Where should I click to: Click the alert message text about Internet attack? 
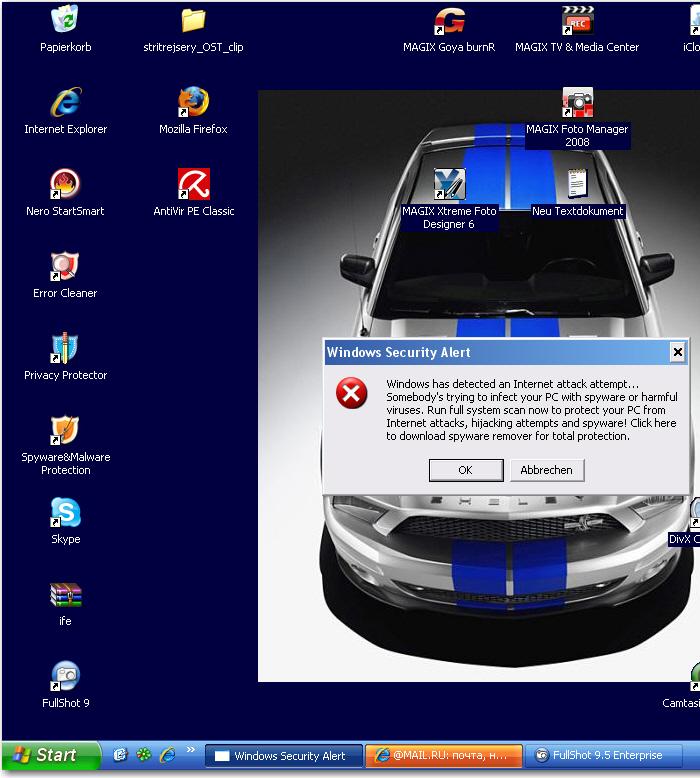531,410
